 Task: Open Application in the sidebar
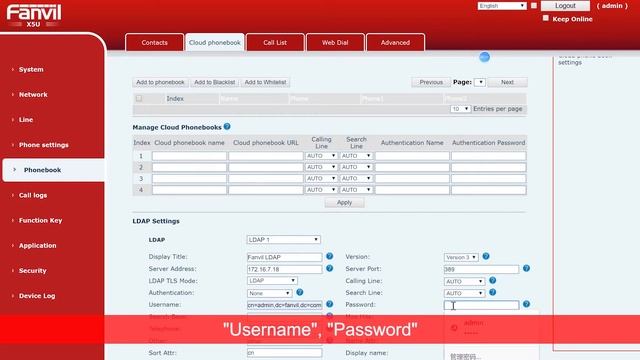coord(37,245)
